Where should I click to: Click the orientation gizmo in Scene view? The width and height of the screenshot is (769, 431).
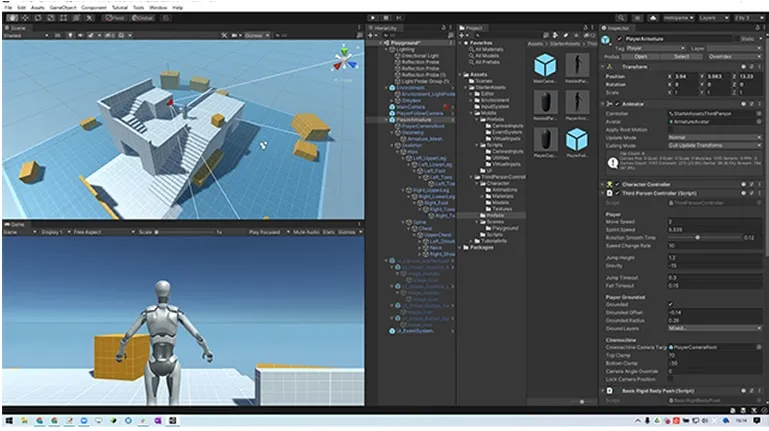[345, 60]
